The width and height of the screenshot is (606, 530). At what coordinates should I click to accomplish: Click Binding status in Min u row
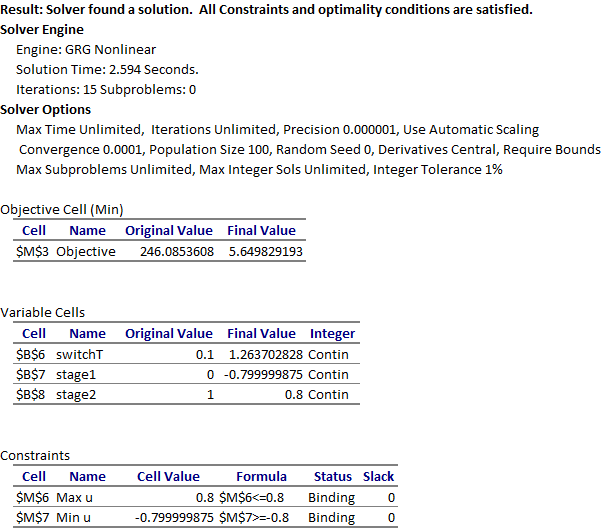(332, 518)
